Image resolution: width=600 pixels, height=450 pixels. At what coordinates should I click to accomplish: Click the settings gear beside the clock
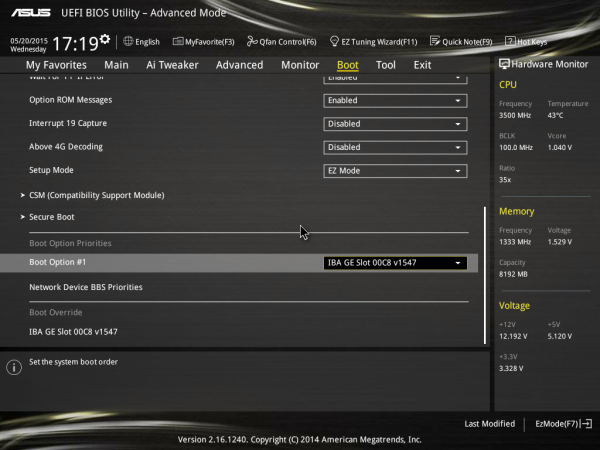click(105, 39)
